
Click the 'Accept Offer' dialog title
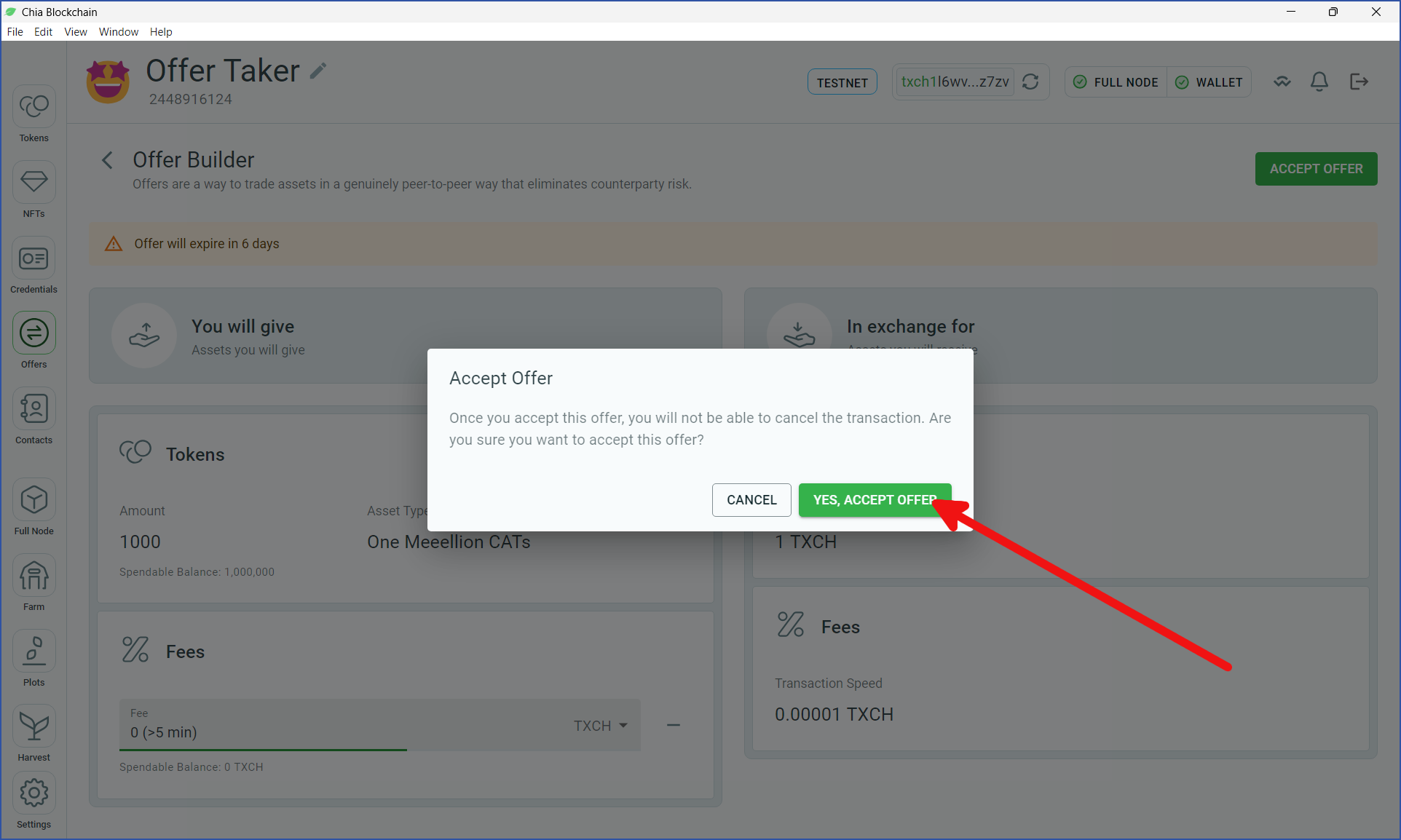pos(501,379)
